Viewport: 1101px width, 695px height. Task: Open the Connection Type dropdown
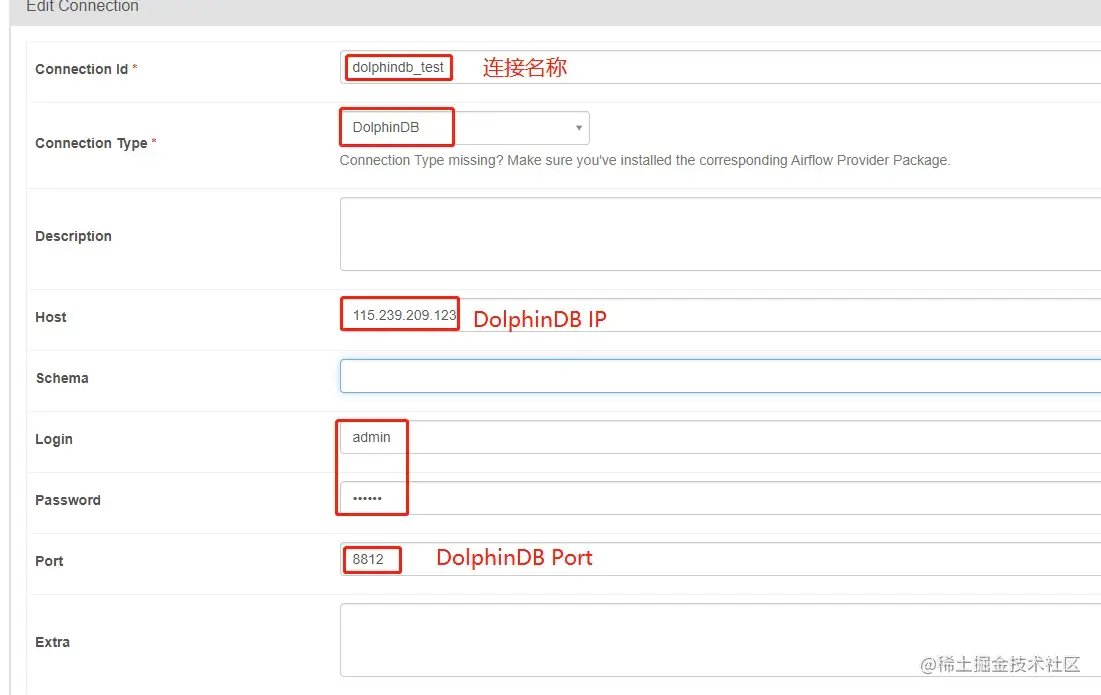465,128
